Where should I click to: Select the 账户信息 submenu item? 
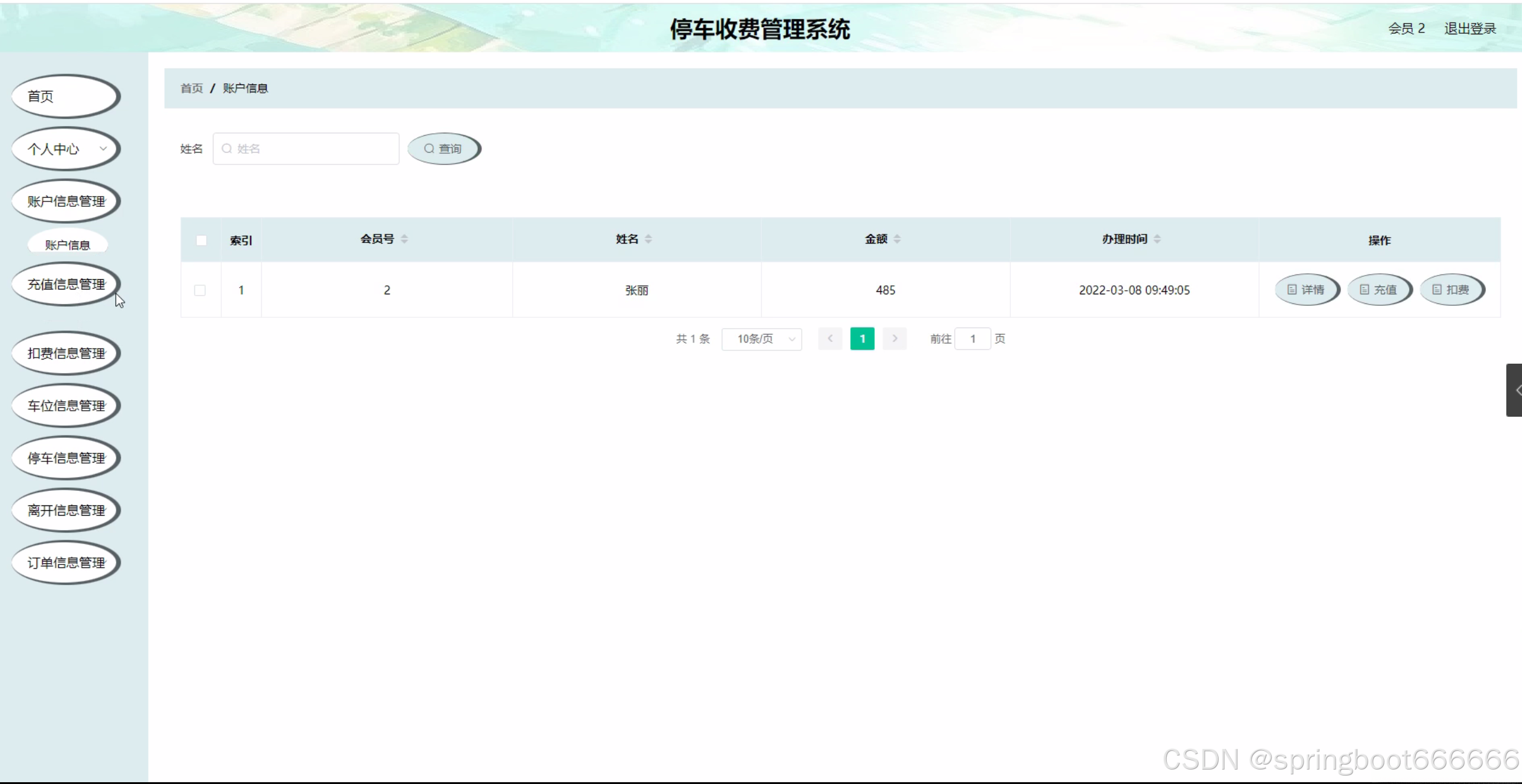pos(68,245)
